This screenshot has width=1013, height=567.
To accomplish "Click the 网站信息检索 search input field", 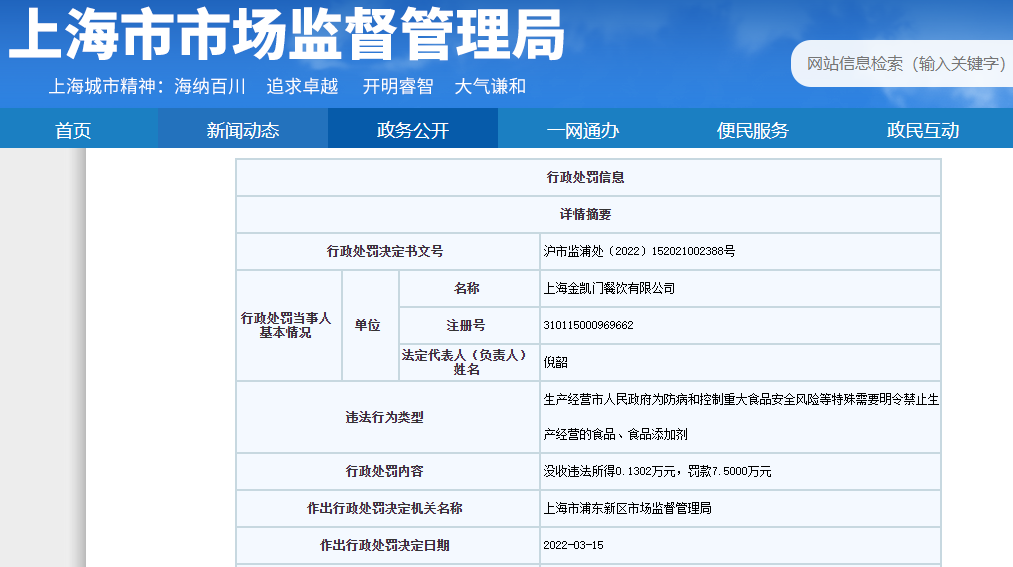I will pyautogui.click(x=904, y=63).
